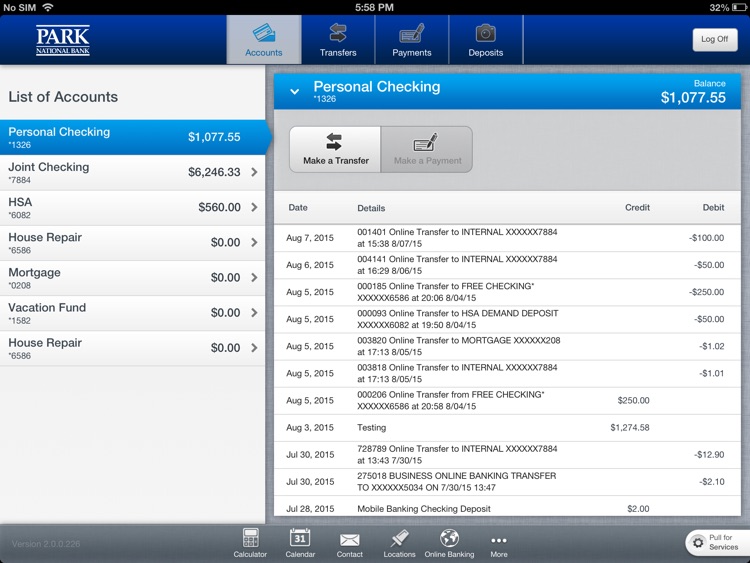
Task: Select Personal Checking in the accounts list
Action: tap(132, 137)
